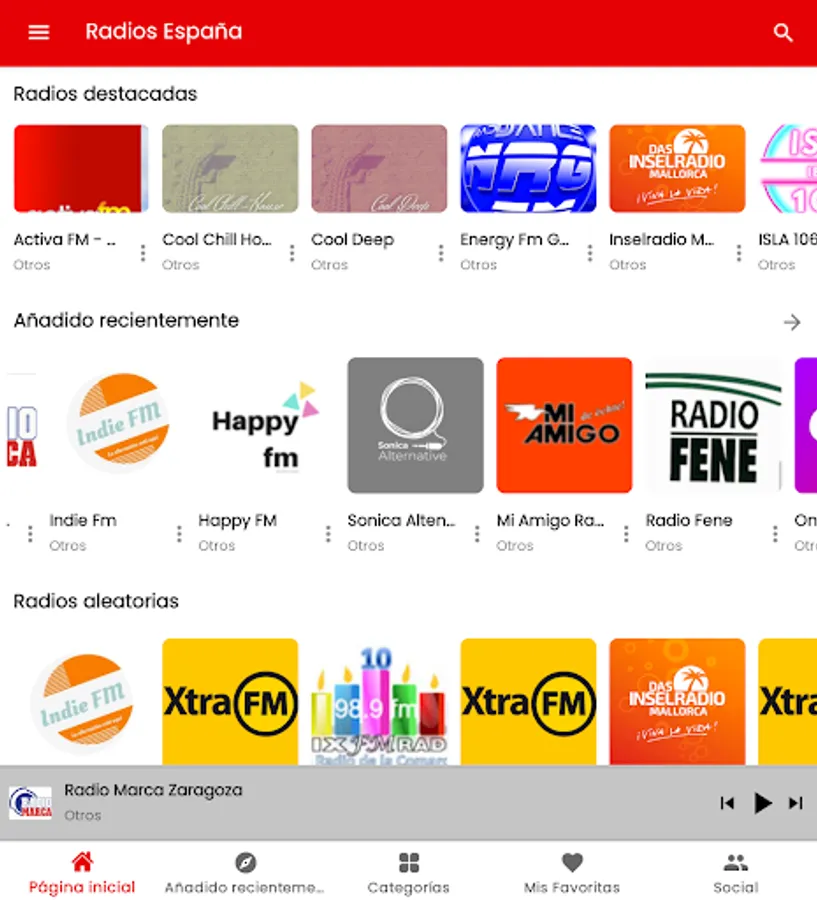Select the featured Inselradio Mallorca logo
Image resolution: width=817 pixels, height=900 pixels.
pyautogui.click(x=677, y=168)
